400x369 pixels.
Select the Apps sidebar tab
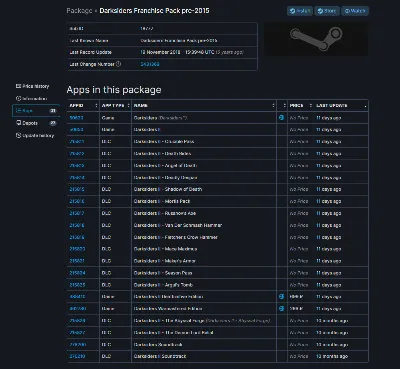click(36, 111)
